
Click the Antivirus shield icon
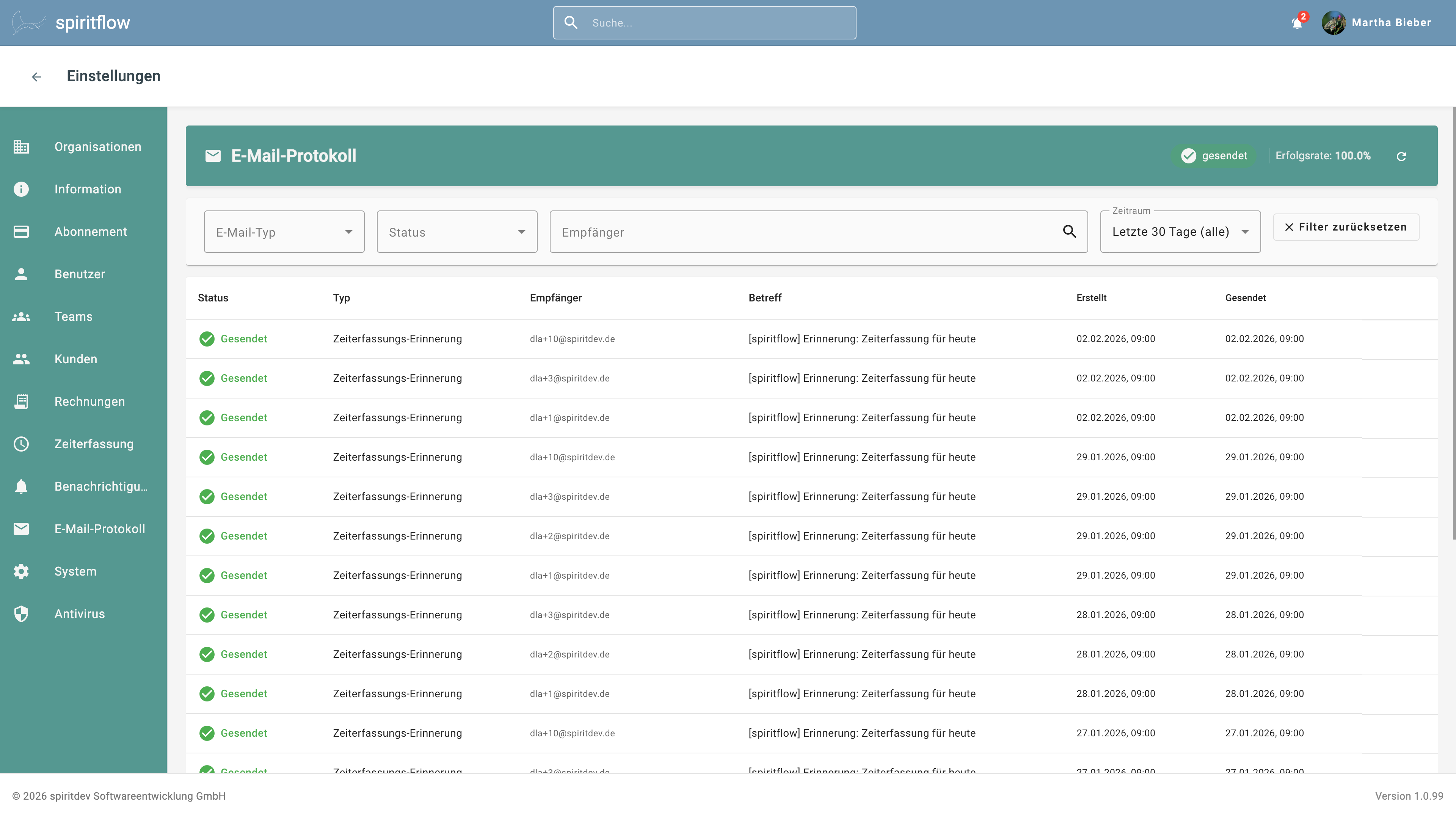[x=22, y=613]
